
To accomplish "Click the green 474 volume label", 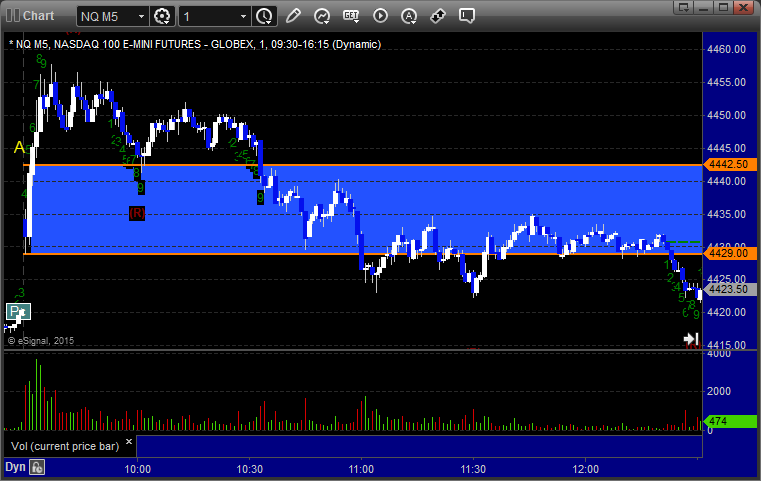I will click(730, 421).
